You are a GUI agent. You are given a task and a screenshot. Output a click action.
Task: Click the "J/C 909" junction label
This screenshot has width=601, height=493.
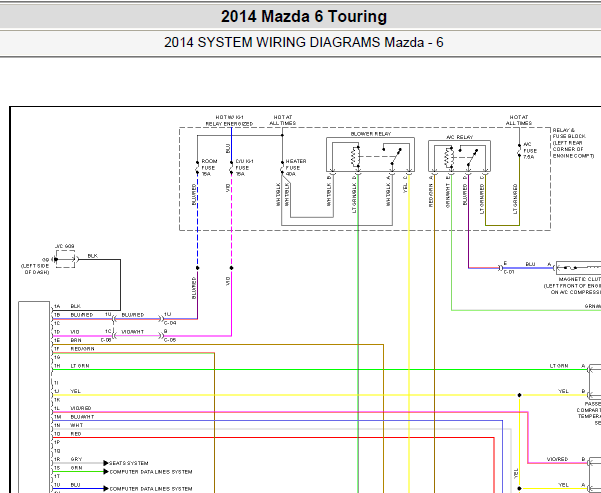pos(64,246)
